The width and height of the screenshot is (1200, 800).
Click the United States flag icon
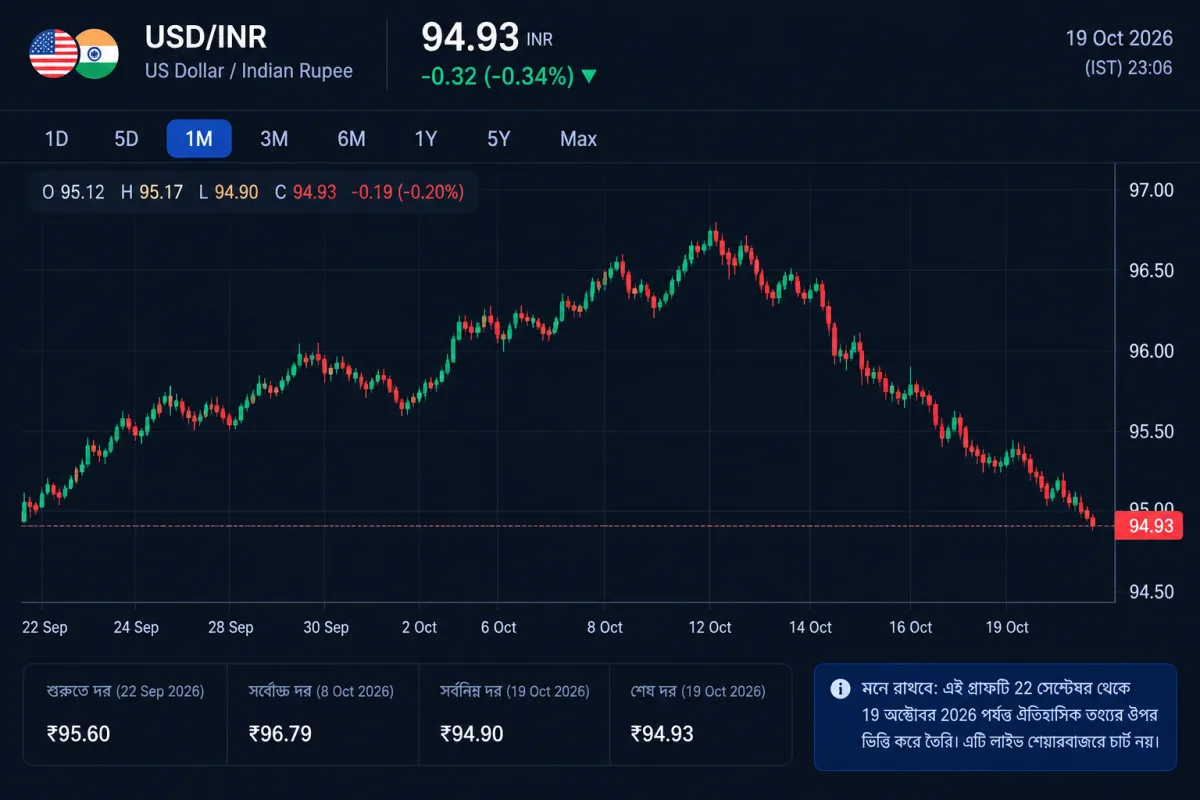(x=54, y=54)
